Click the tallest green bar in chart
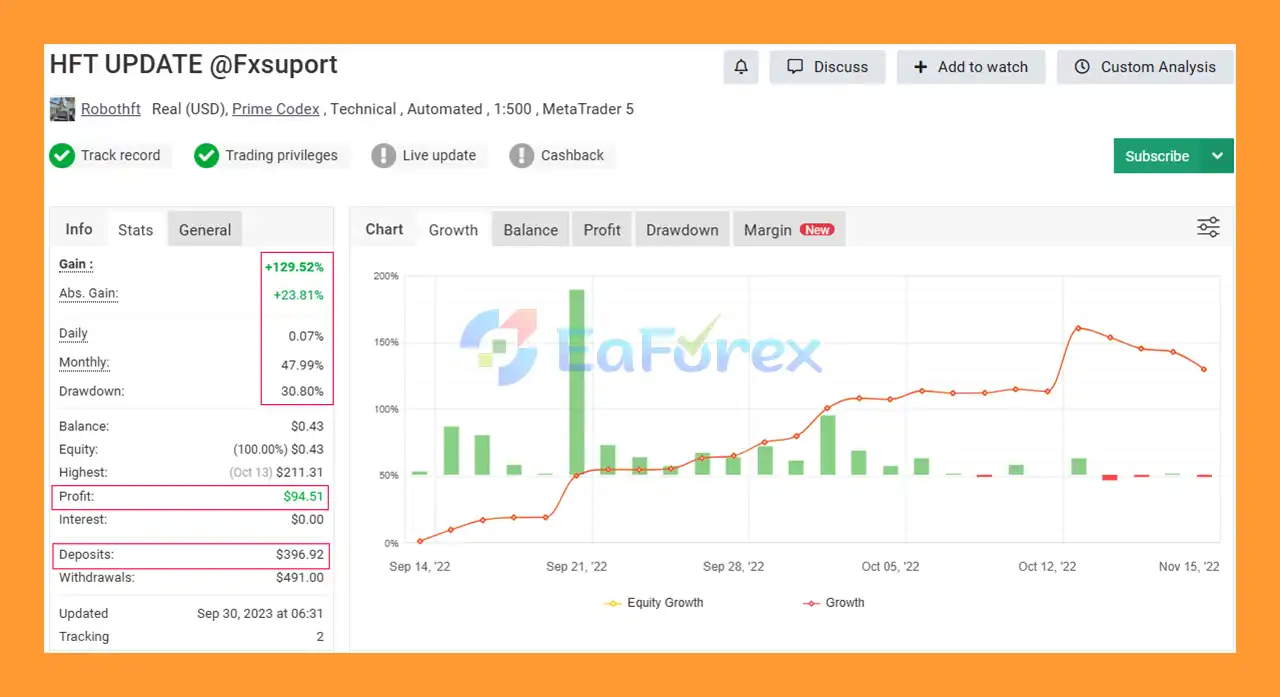This screenshot has height=697, width=1280. (577, 382)
